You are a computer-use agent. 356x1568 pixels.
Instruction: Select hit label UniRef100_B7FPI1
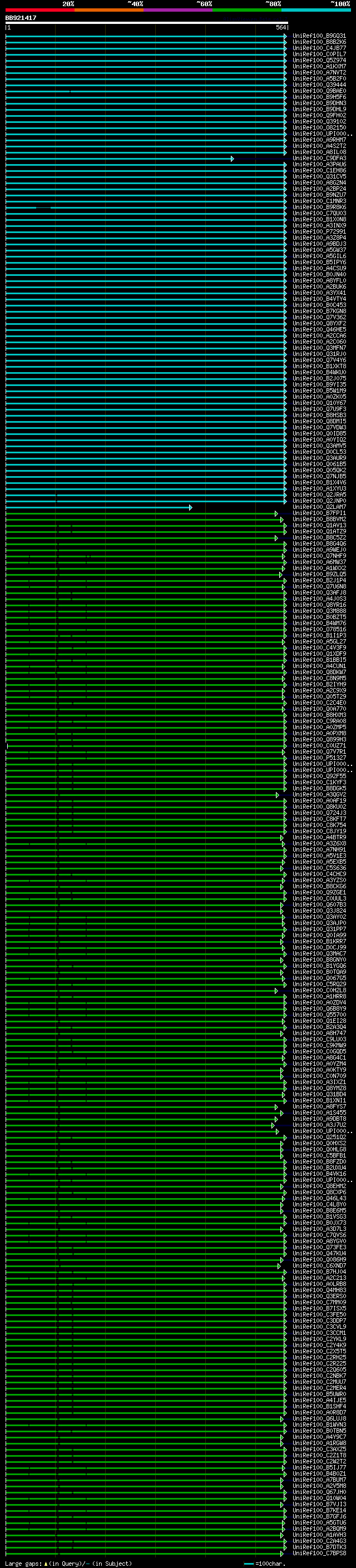319,513
